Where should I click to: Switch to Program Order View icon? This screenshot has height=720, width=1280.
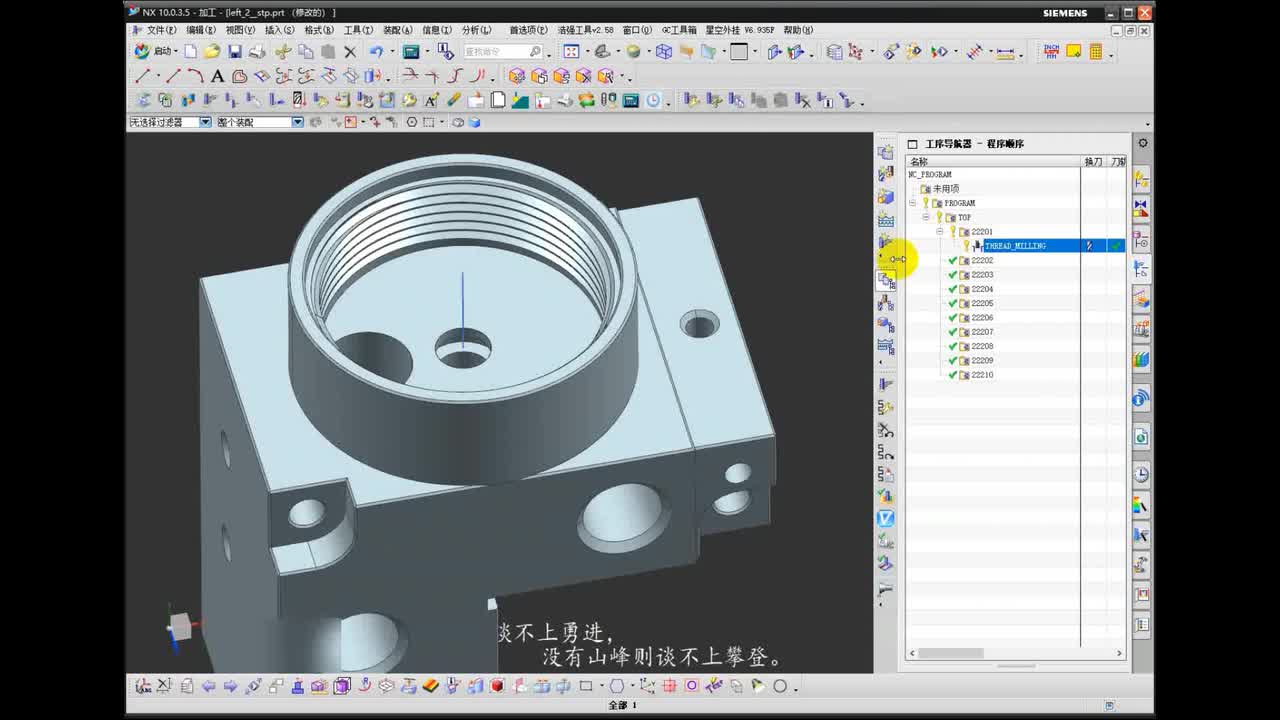coord(886,282)
